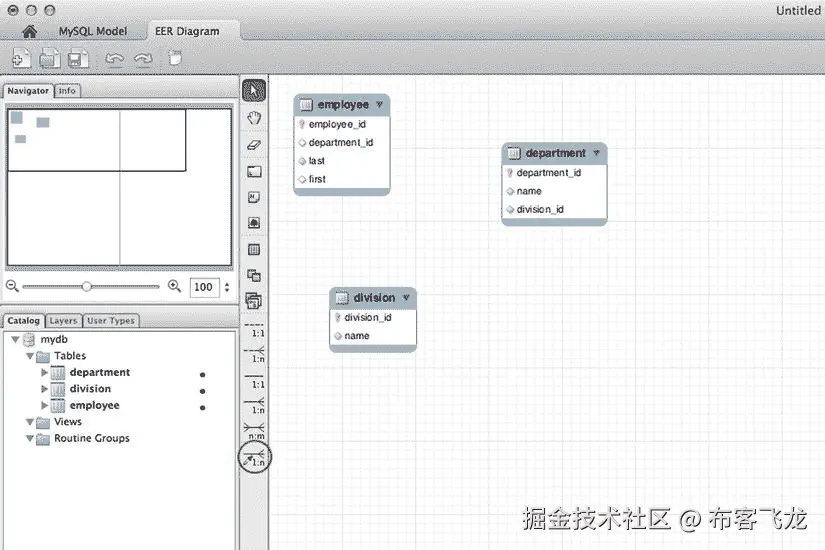Select department table row in catalog
Viewport: 825px width, 550px height.
tap(120, 372)
